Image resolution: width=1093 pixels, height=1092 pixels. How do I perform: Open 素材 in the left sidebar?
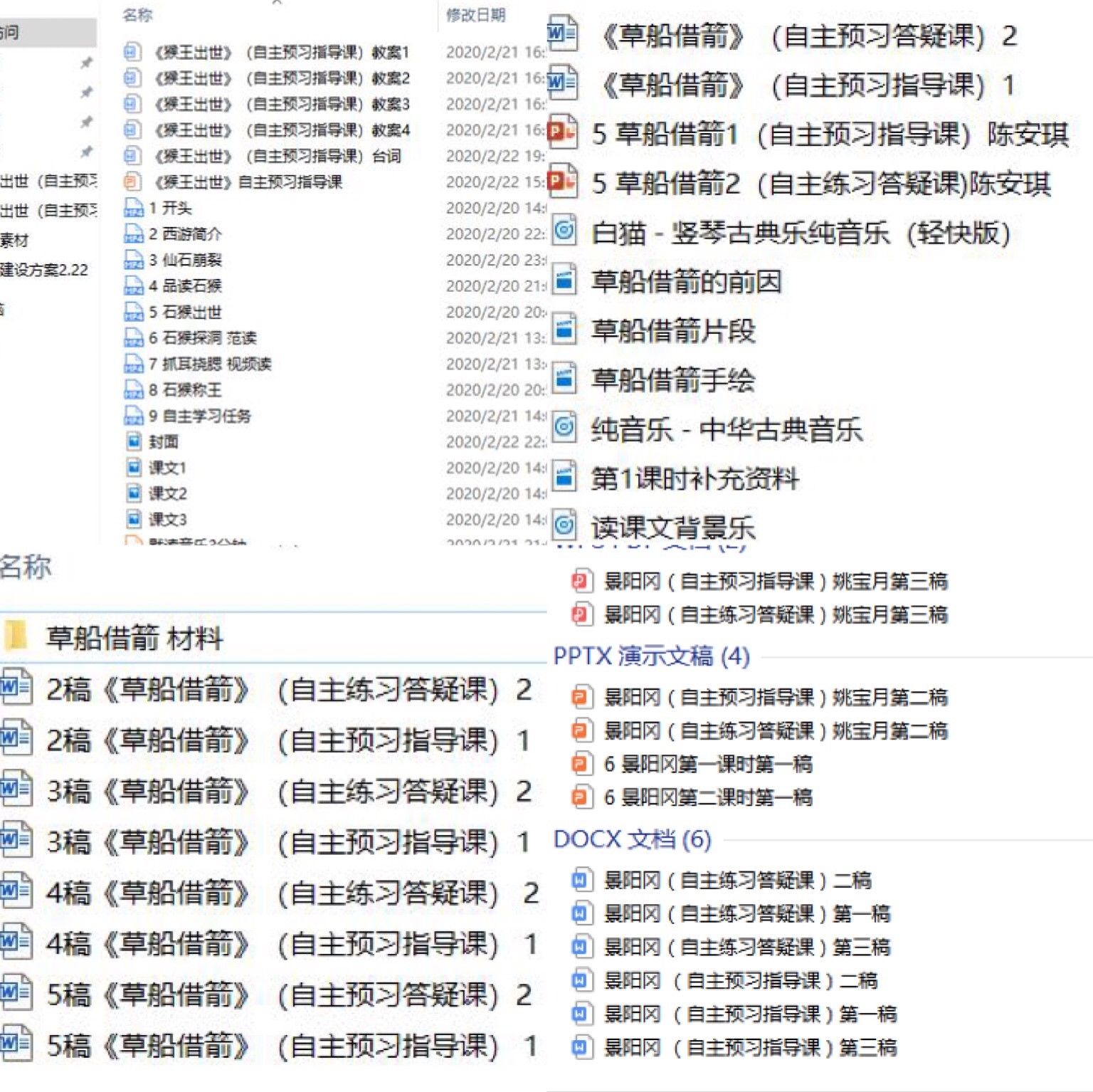[15, 240]
